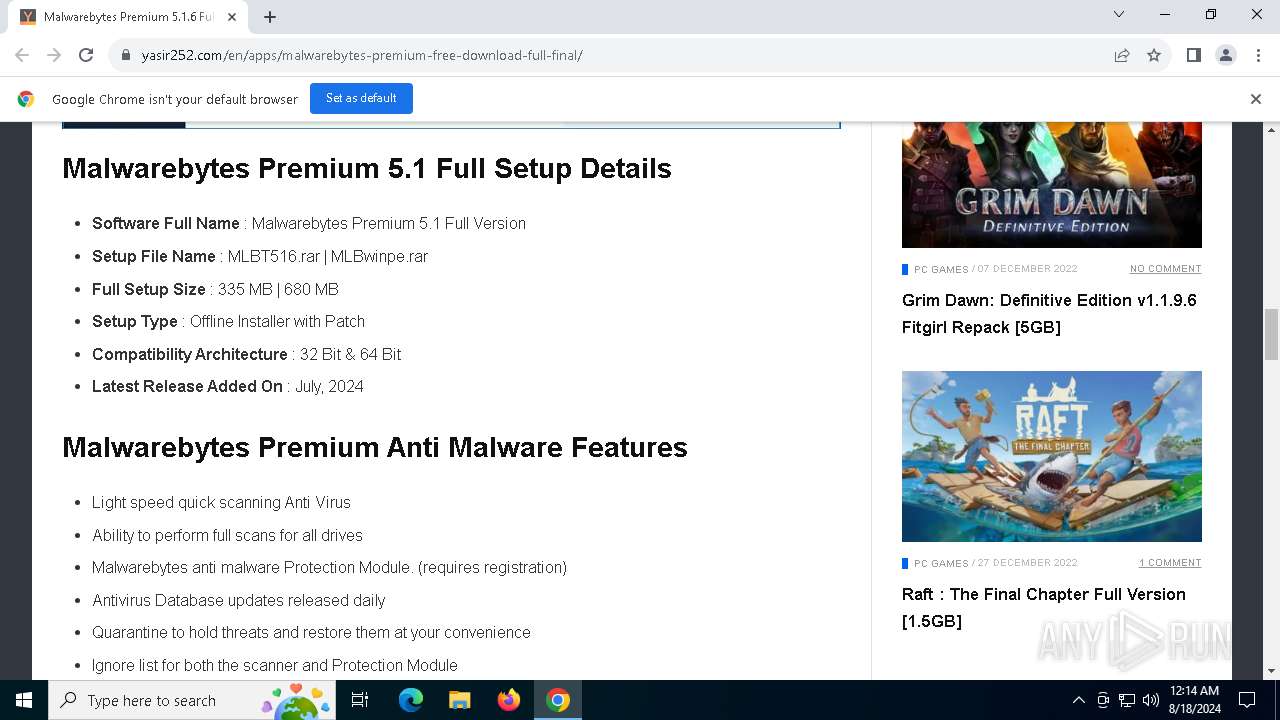
Task: Open Grim Dawn Definitive Edition article title
Action: [x=1049, y=313]
